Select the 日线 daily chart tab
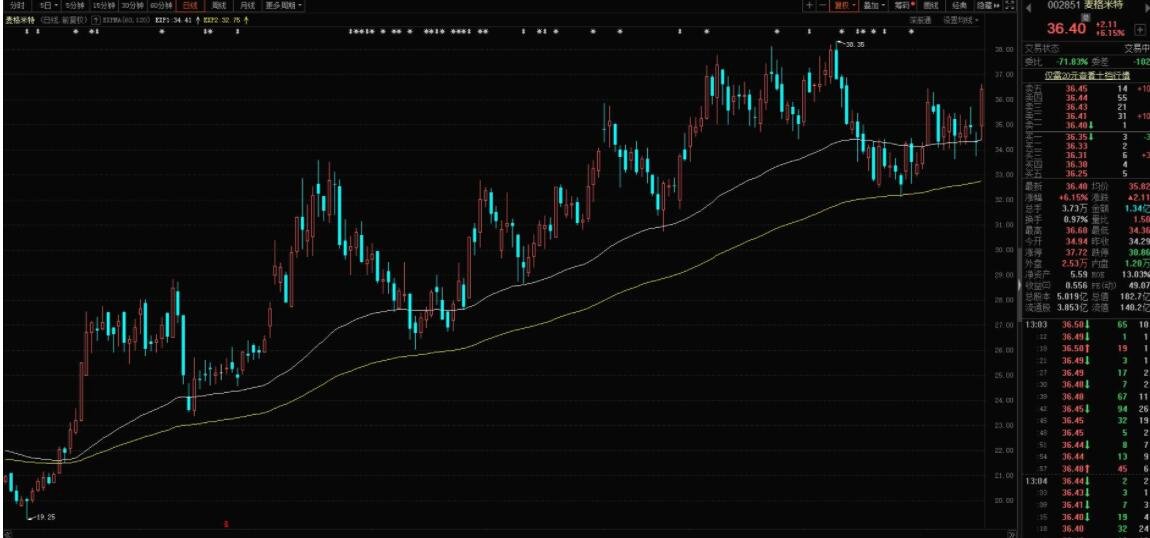Viewport: 1150px width, 538px height. (191, 5)
